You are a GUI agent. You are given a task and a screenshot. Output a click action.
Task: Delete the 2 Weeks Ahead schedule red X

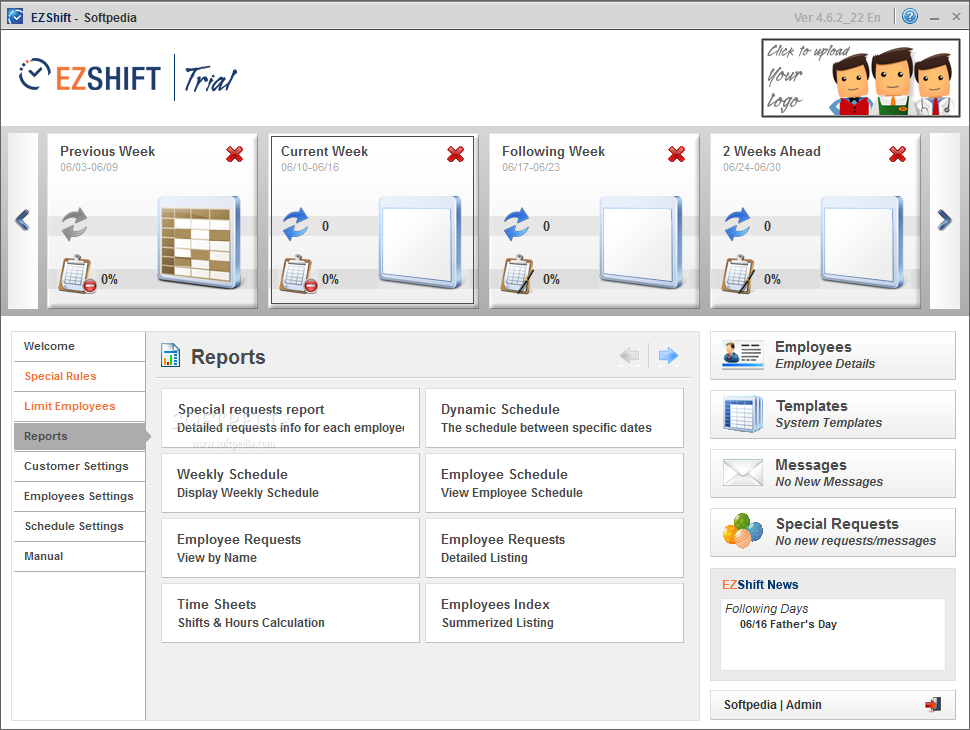[897, 154]
